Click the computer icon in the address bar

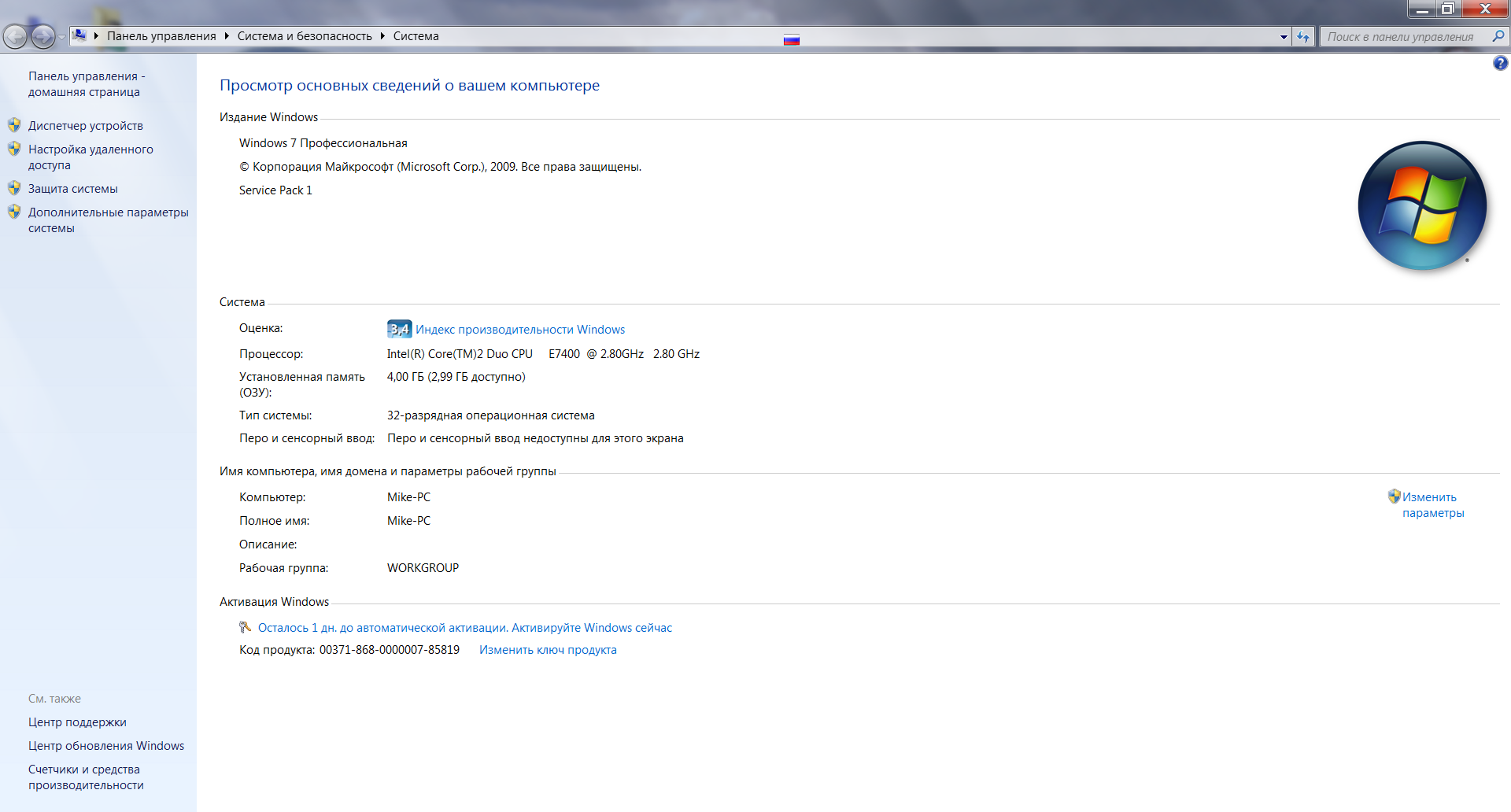79,35
